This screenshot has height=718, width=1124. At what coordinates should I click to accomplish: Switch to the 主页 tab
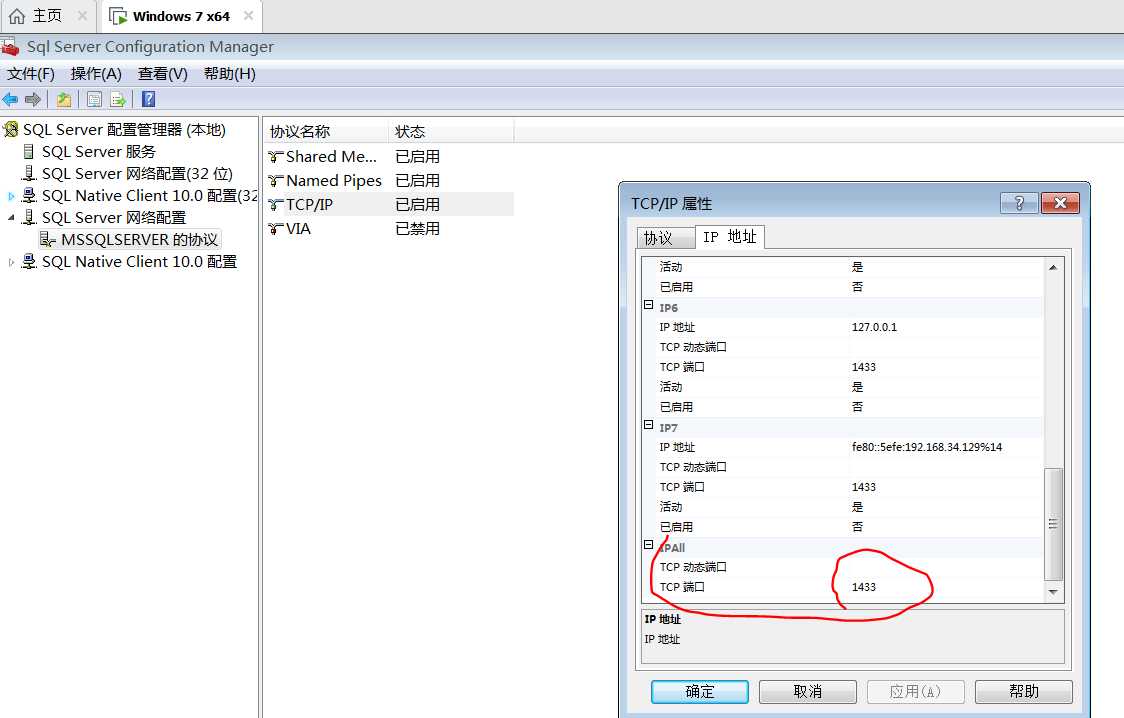click(47, 16)
